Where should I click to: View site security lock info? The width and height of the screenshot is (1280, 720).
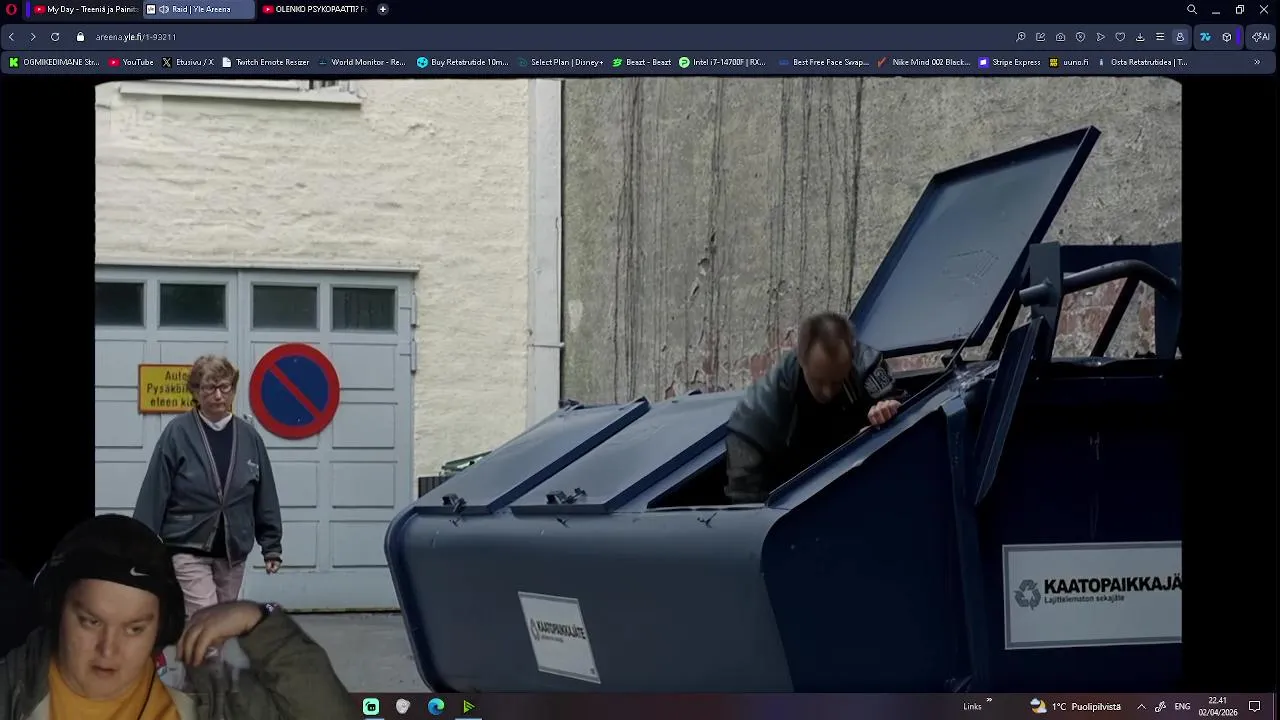(x=80, y=37)
